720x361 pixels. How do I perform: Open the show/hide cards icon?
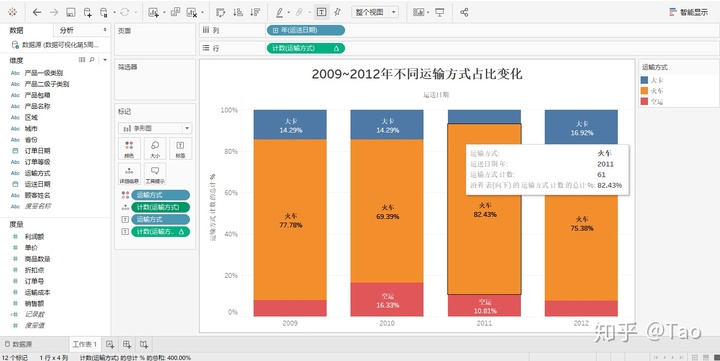tap(418, 12)
